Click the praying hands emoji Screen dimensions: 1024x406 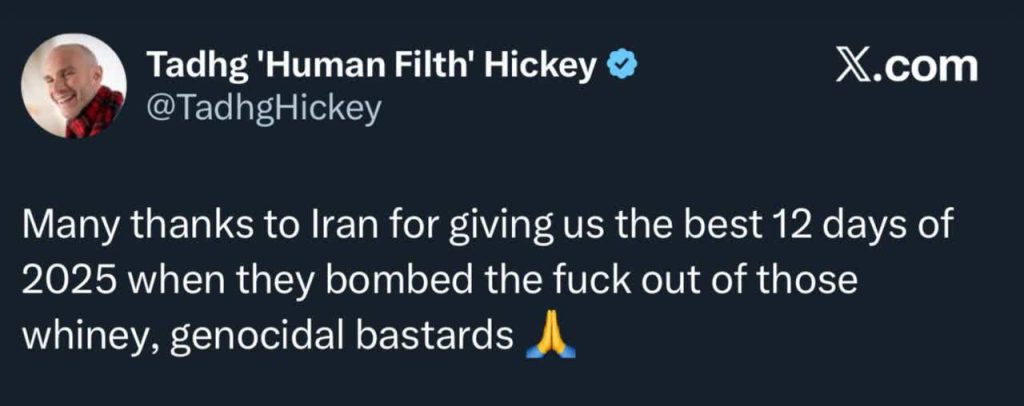[x=551, y=336]
